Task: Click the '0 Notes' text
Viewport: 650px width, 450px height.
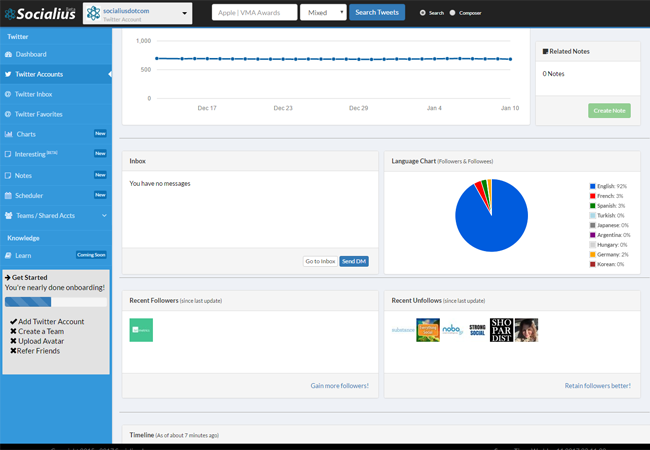Action: click(553, 74)
